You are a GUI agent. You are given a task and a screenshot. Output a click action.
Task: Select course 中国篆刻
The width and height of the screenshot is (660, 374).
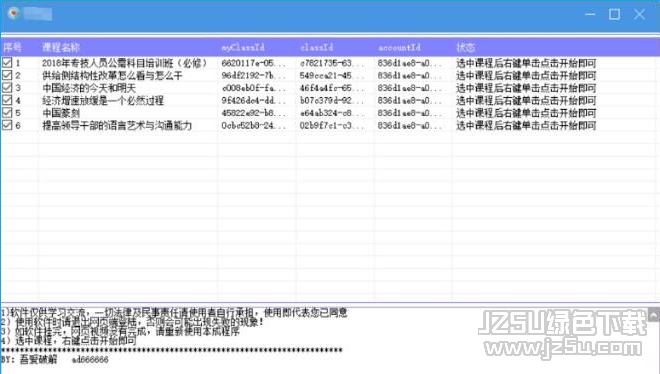pos(61,113)
